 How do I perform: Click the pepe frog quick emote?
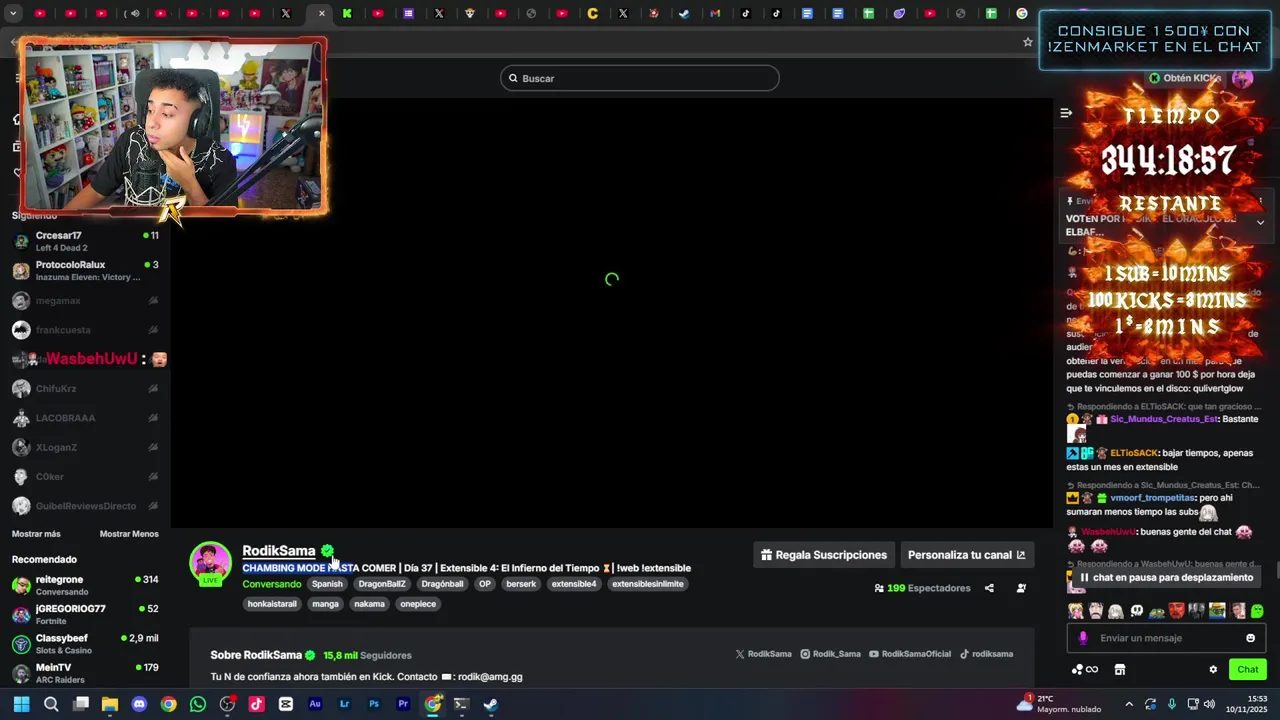(1156, 611)
